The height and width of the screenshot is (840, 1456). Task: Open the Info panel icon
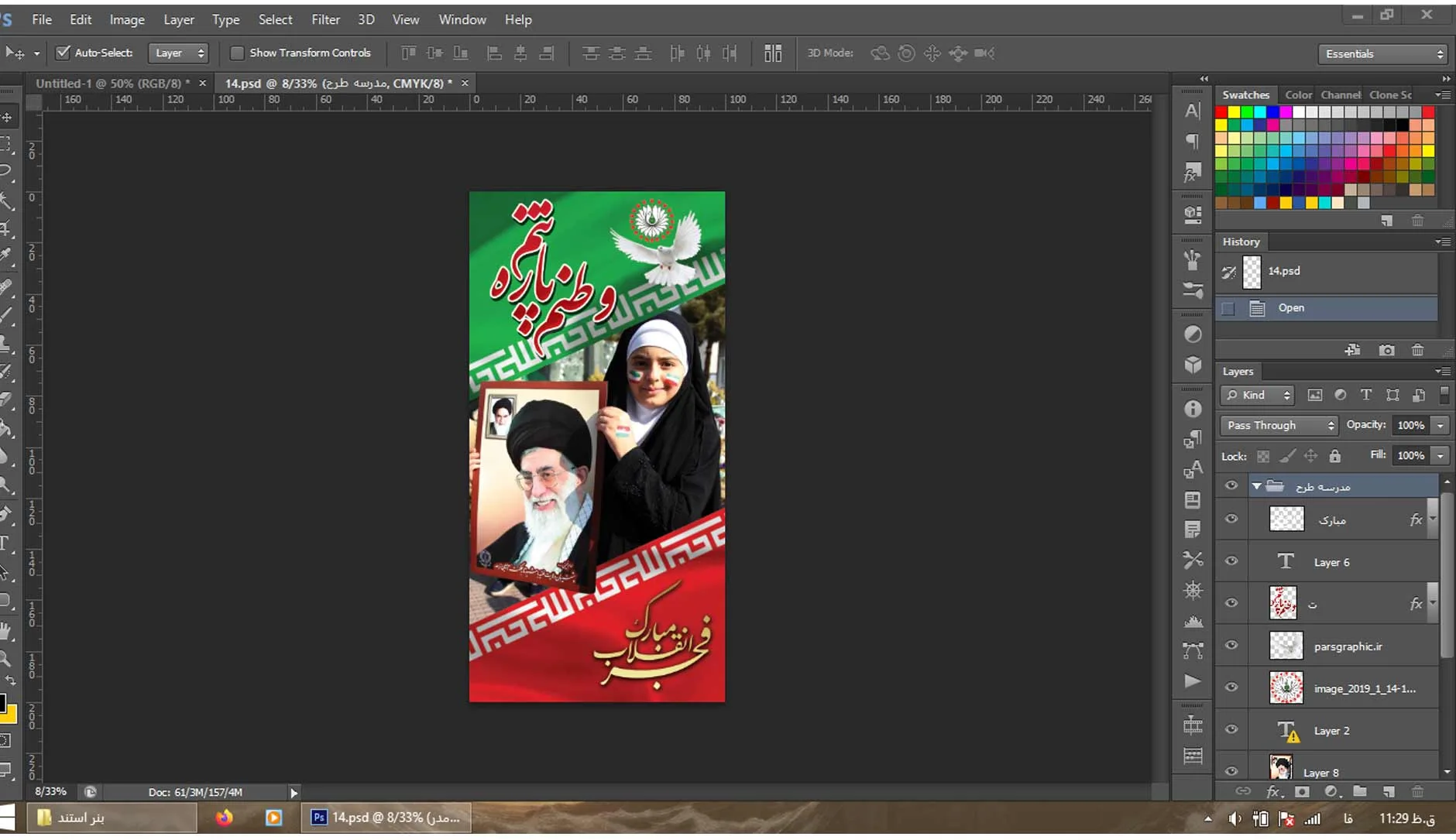1193,409
